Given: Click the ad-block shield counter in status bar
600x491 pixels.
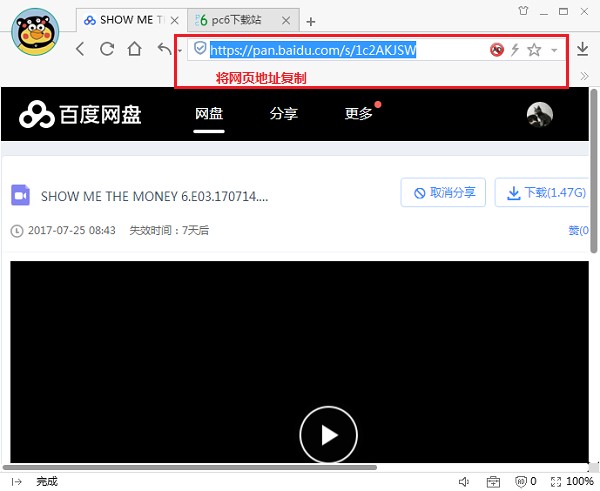Looking at the screenshot, I should coord(526,481).
